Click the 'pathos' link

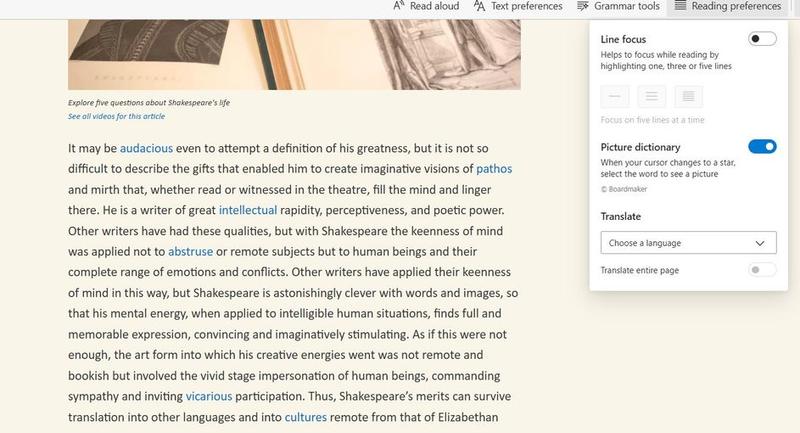click(x=494, y=169)
